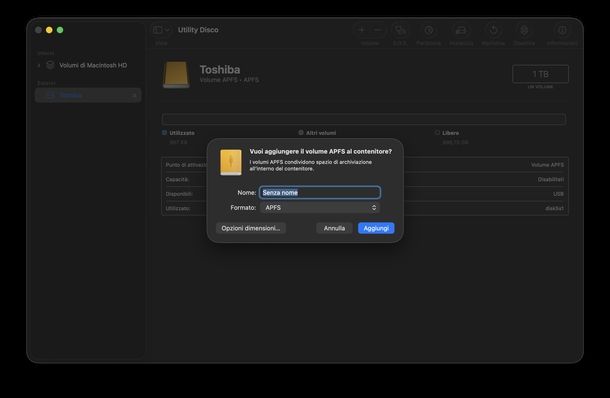Click the Capacità row label
The width and height of the screenshot is (610, 398).
pos(177,179)
